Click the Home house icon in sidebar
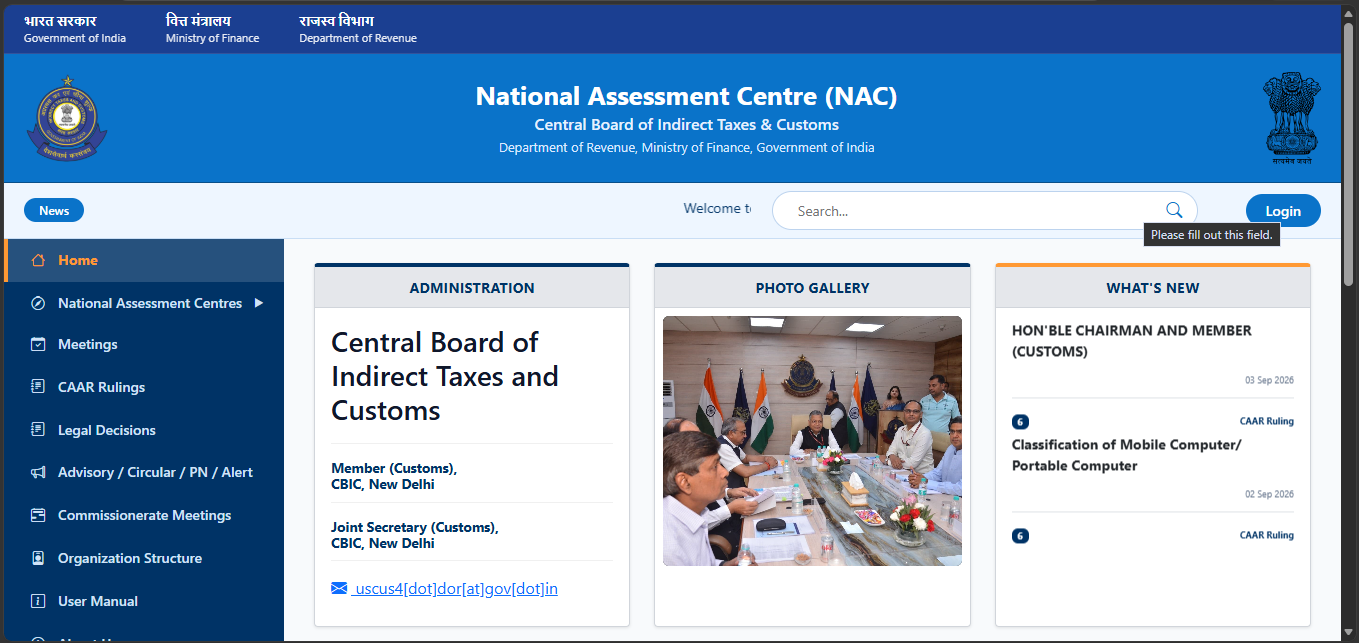 coord(38,260)
